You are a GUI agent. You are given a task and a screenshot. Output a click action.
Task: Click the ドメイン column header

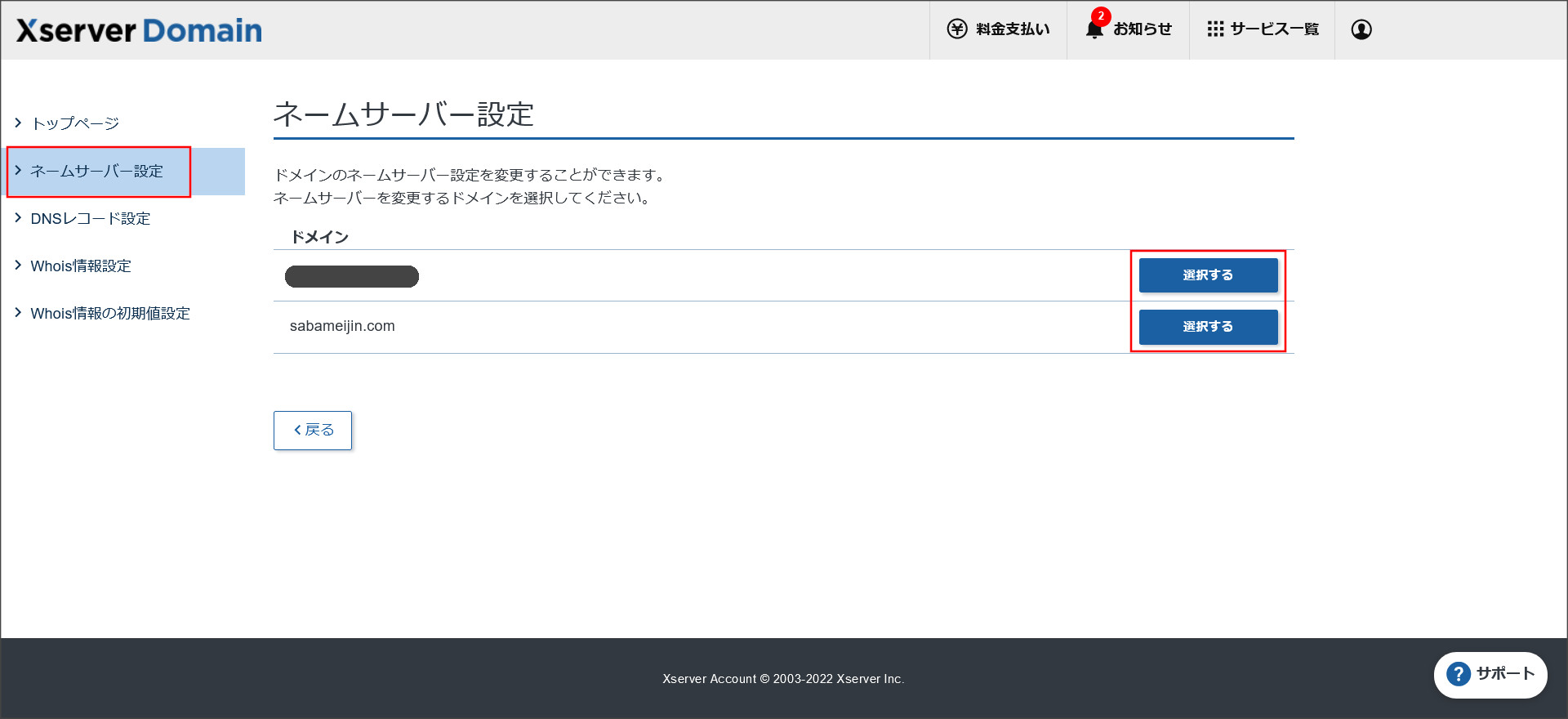320,237
